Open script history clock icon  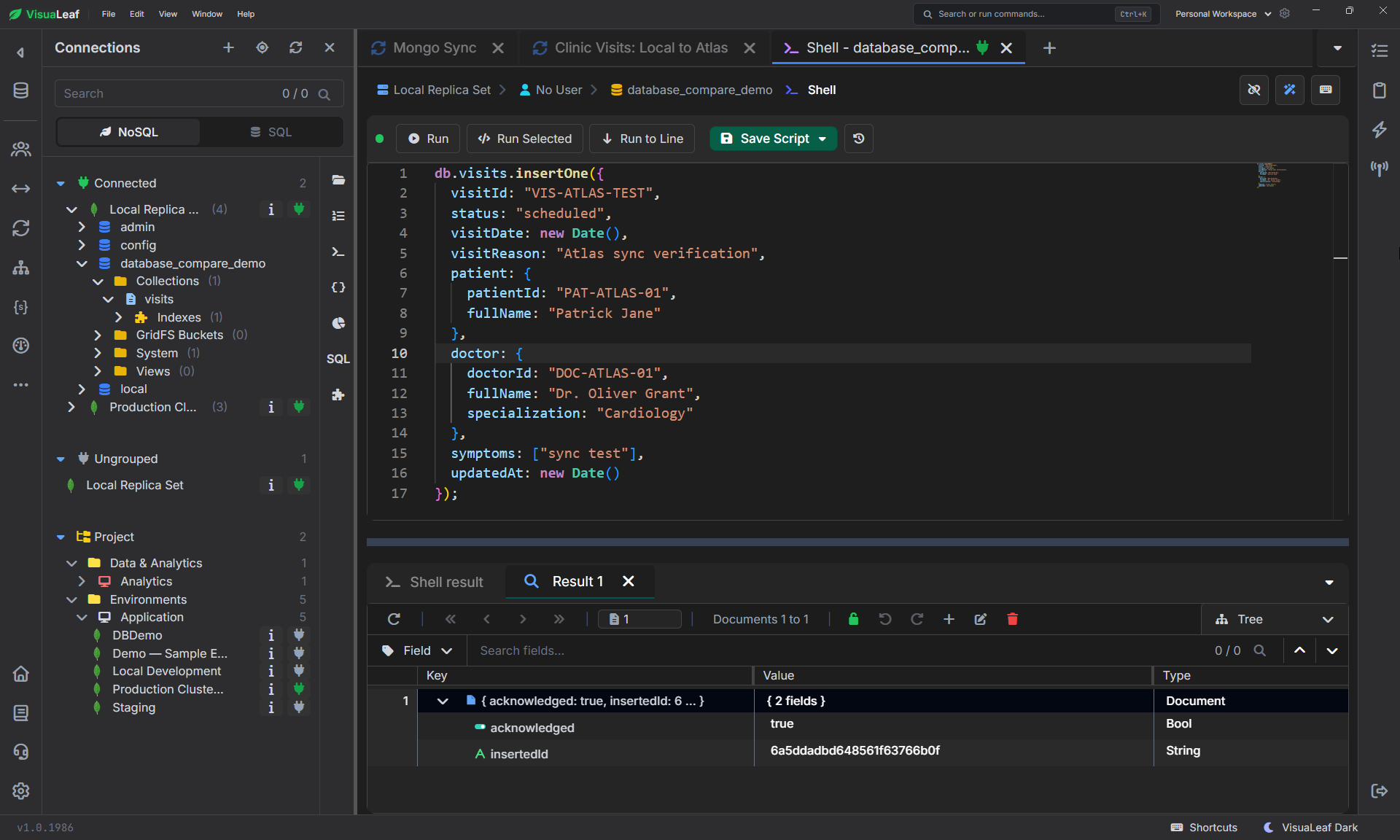(x=859, y=139)
